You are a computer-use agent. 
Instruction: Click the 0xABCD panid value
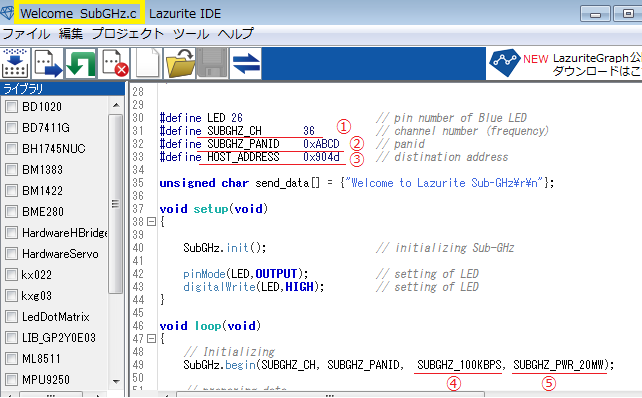321,144
